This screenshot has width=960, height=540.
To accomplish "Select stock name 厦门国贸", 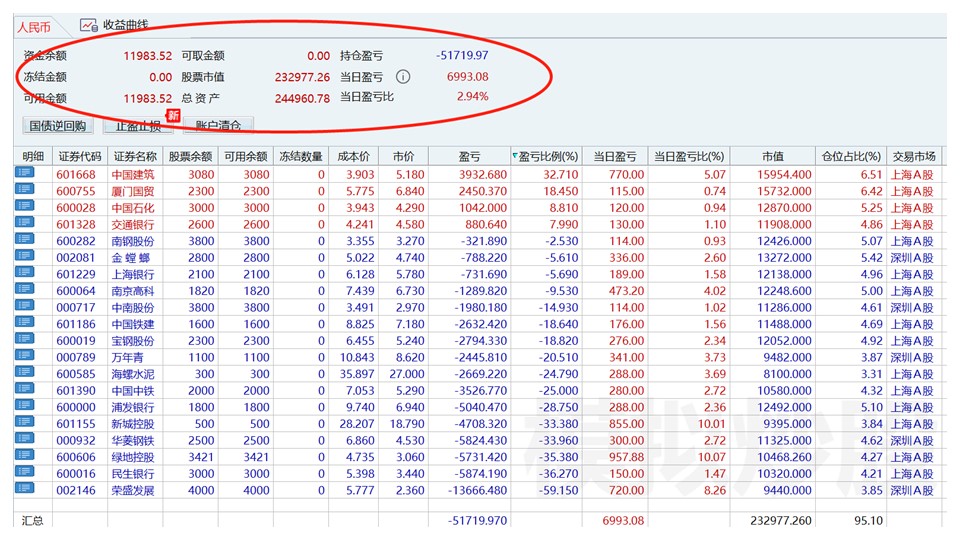I will (133, 191).
